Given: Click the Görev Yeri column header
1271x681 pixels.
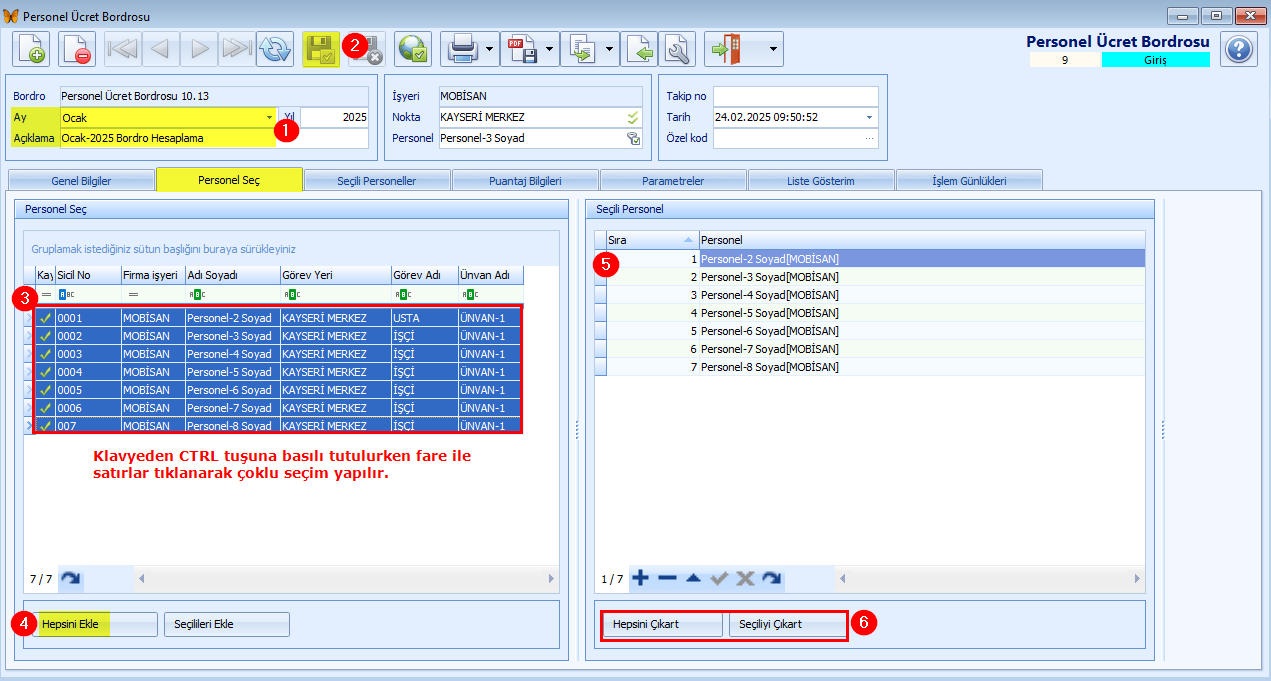Looking at the screenshot, I should (x=335, y=275).
